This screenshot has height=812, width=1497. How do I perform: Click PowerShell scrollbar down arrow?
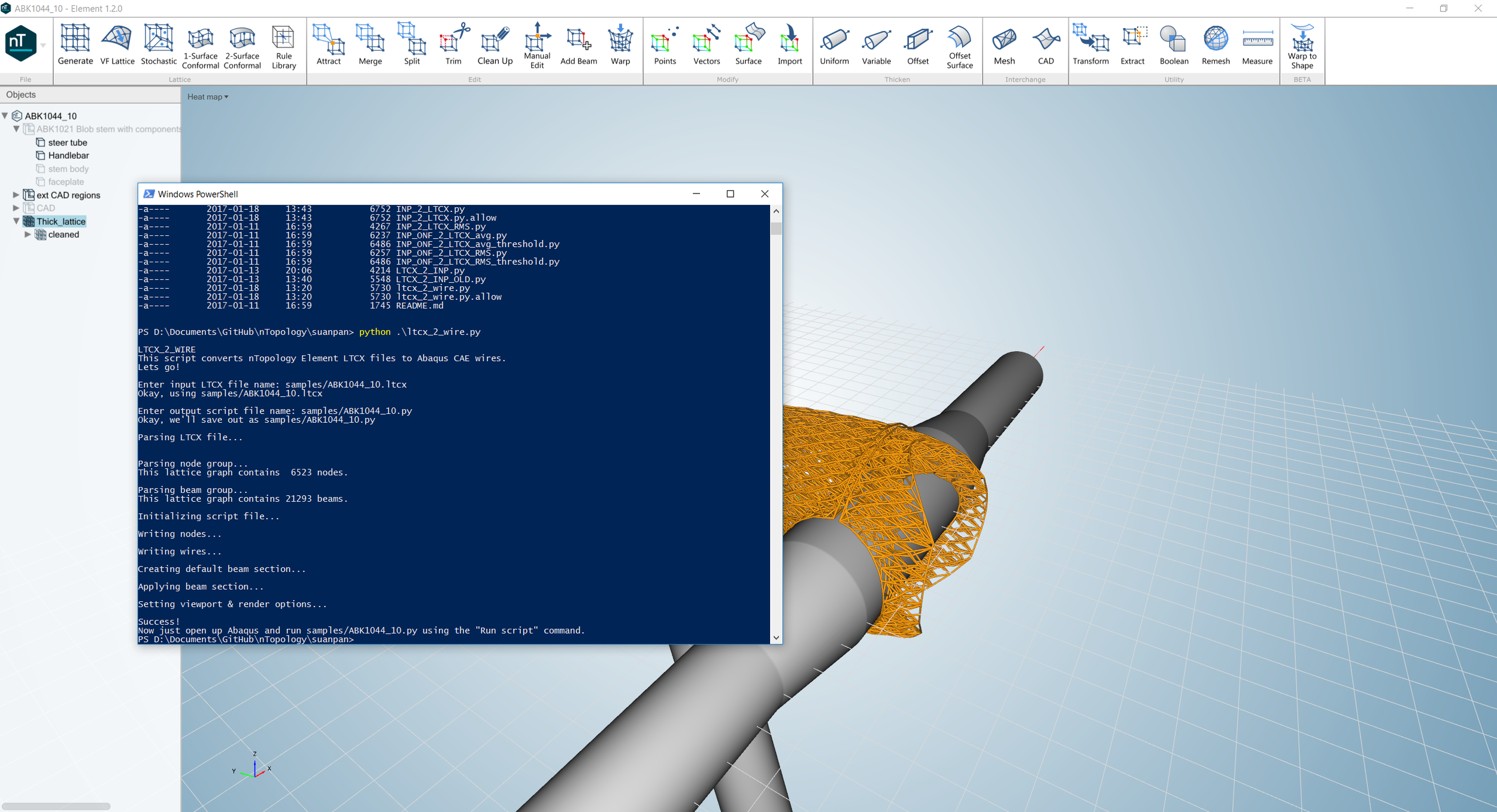pyautogui.click(x=776, y=638)
